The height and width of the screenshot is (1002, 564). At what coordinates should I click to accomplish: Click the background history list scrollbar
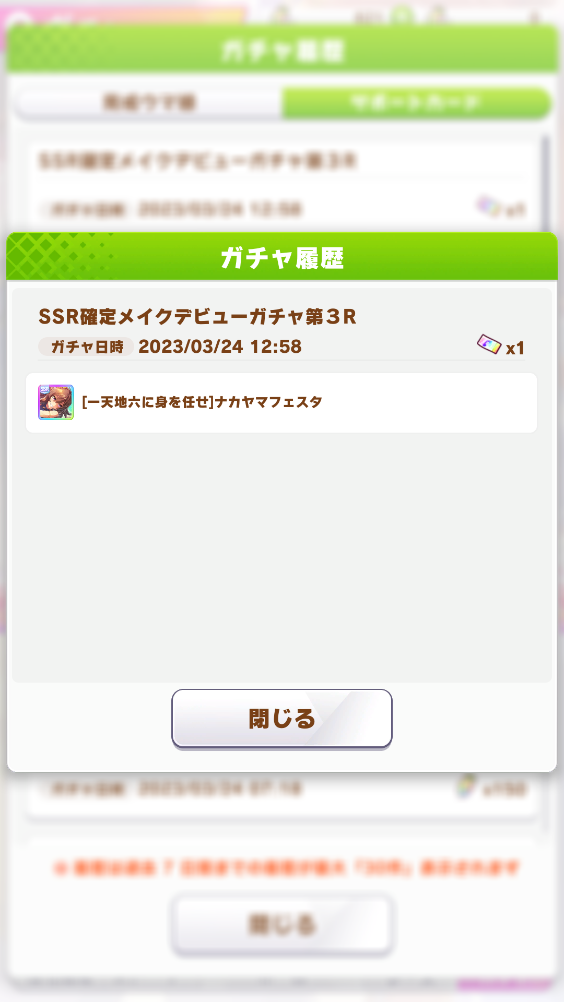545,183
